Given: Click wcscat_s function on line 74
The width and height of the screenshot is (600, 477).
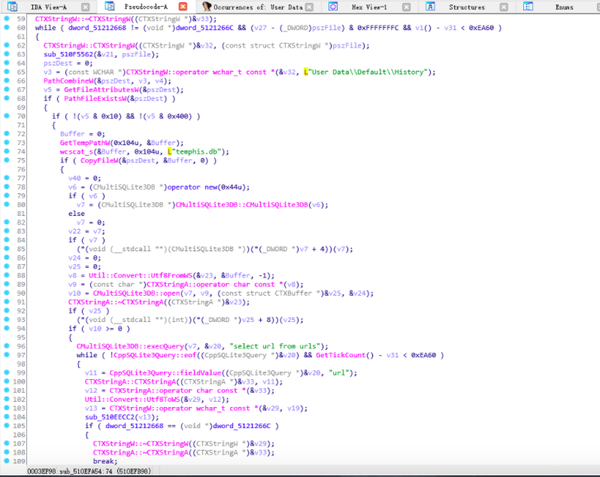Looking at the screenshot, I should click(76, 151).
